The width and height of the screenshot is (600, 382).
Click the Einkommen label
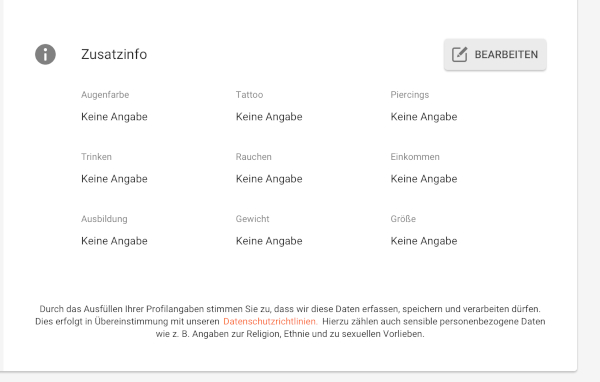coord(415,157)
